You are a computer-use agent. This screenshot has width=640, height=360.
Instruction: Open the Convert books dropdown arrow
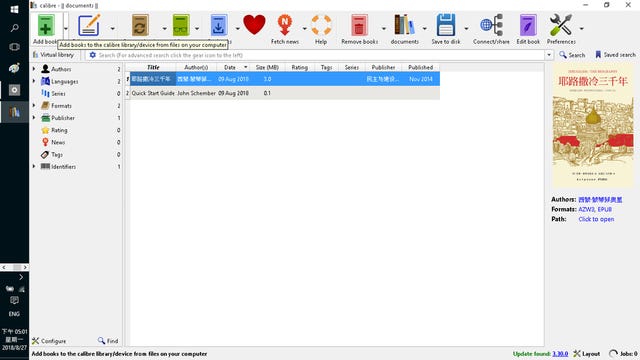click(164, 29)
